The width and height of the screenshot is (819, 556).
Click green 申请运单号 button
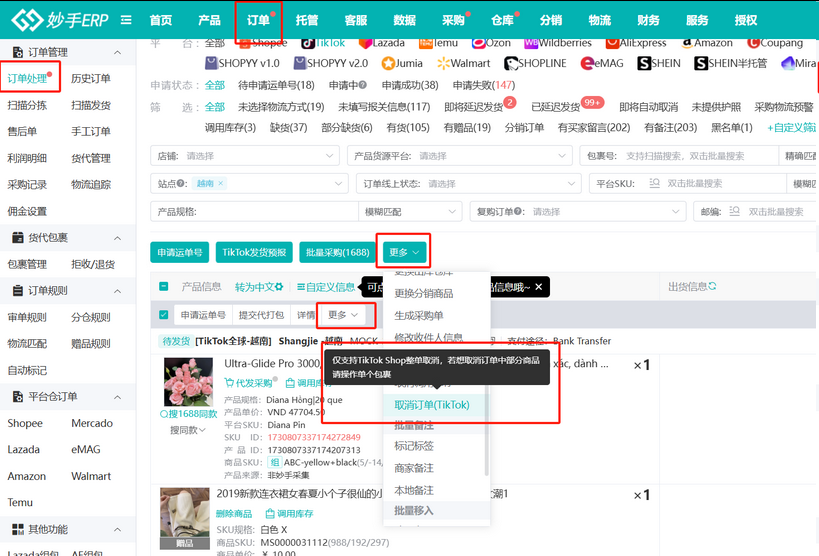click(180, 252)
